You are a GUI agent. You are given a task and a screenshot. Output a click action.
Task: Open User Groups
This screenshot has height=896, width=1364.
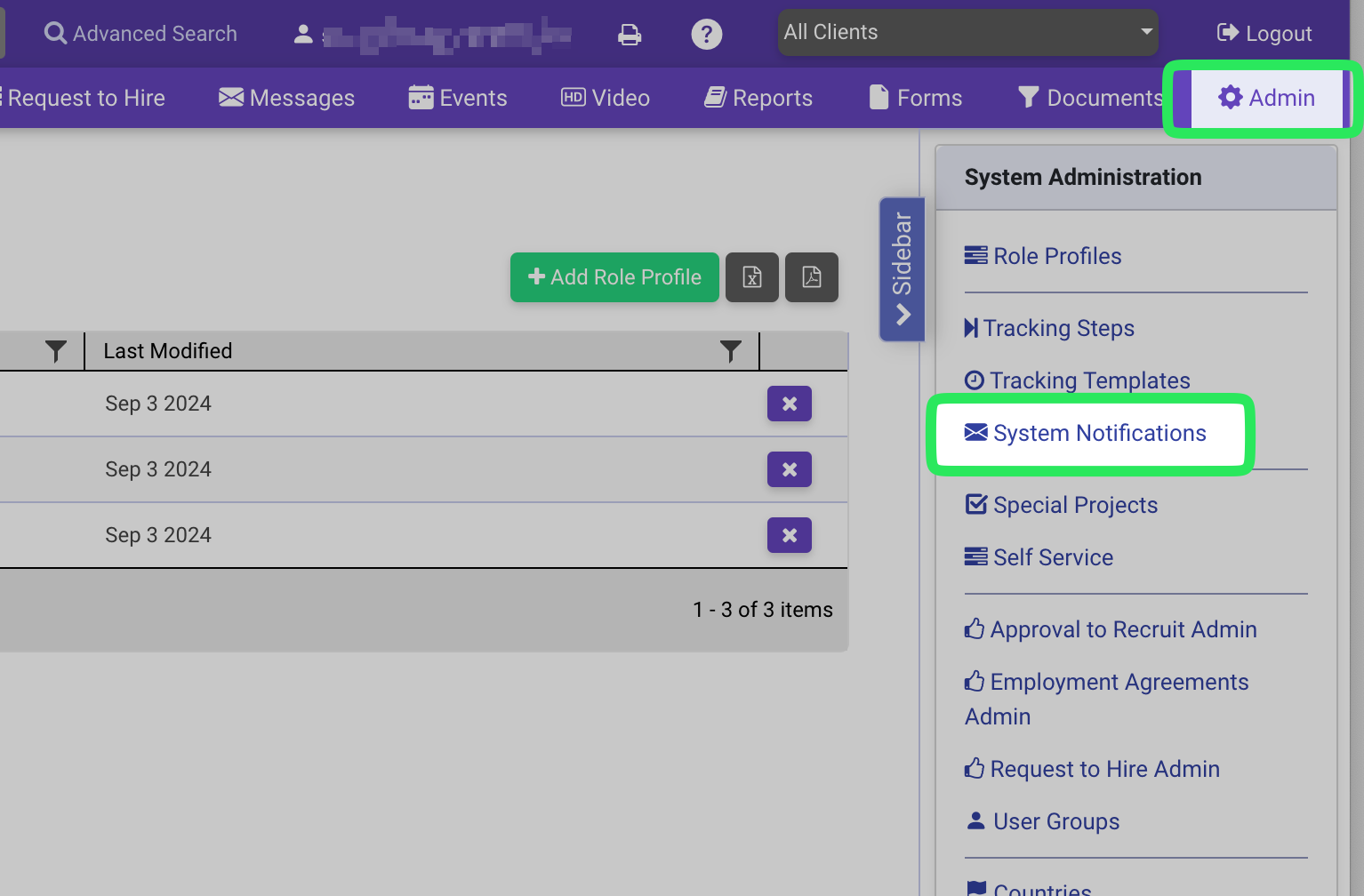(1043, 821)
